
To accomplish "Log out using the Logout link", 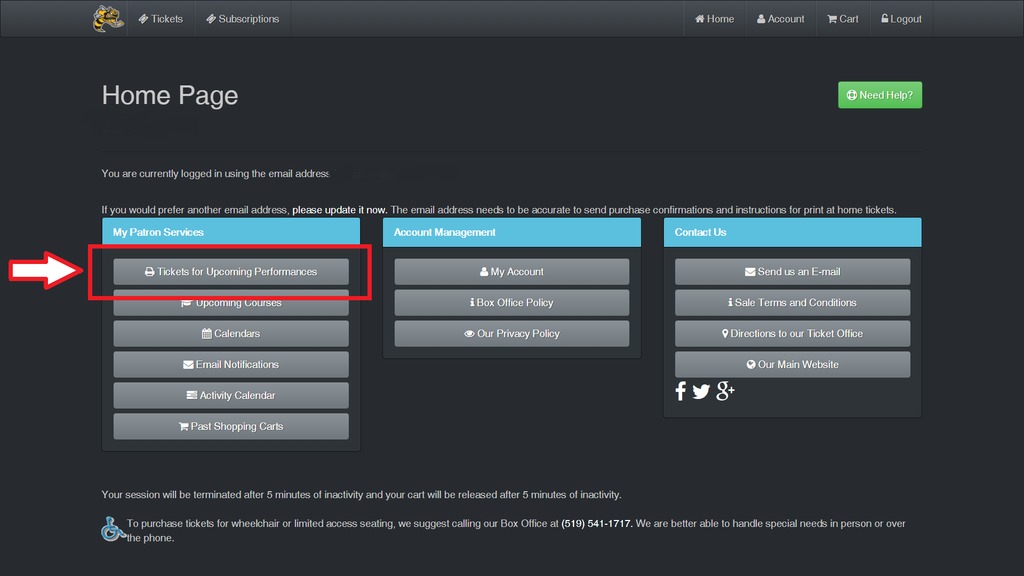I will (901, 19).
